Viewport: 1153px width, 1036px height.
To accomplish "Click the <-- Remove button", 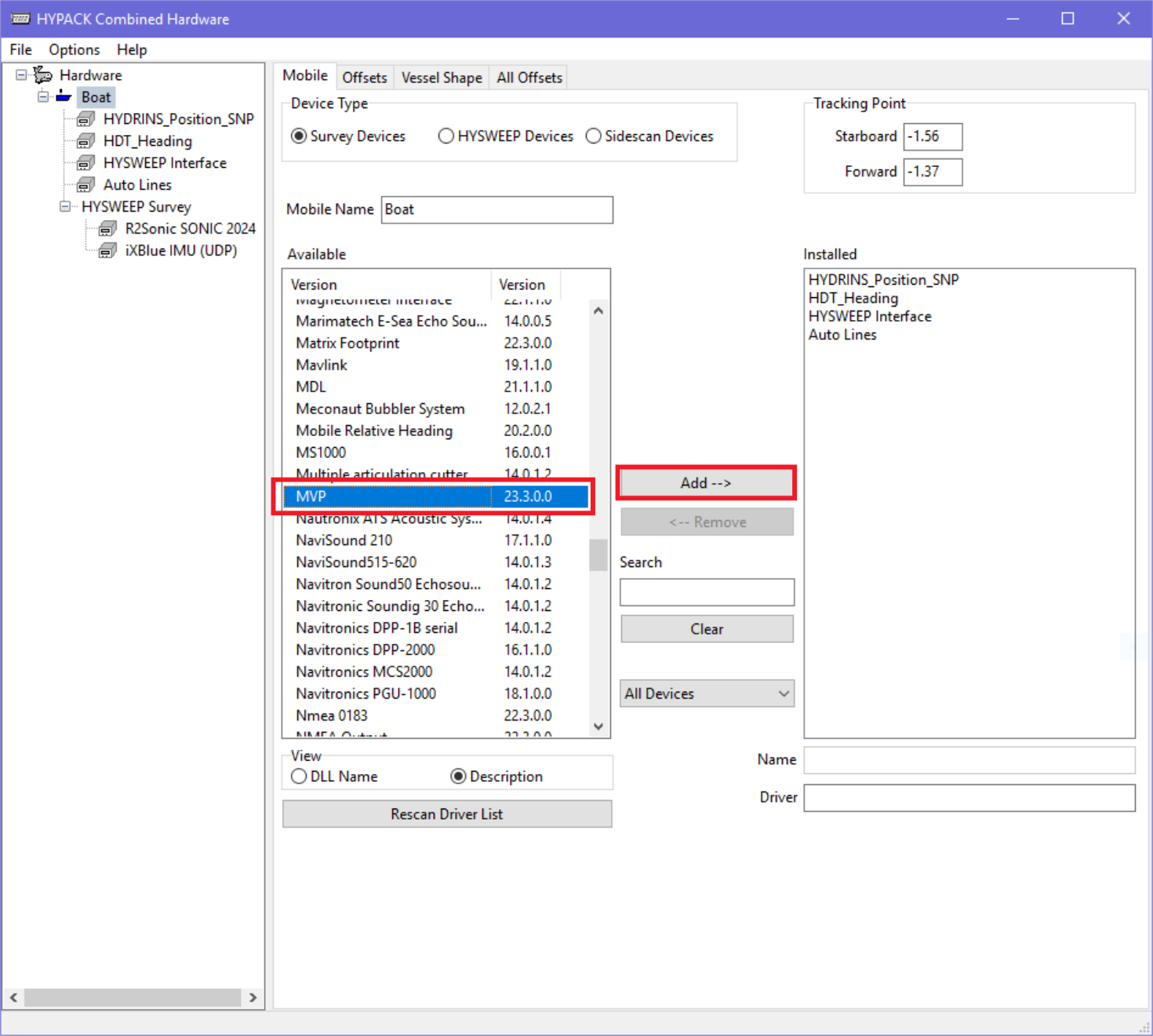I will click(x=707, y=522).
